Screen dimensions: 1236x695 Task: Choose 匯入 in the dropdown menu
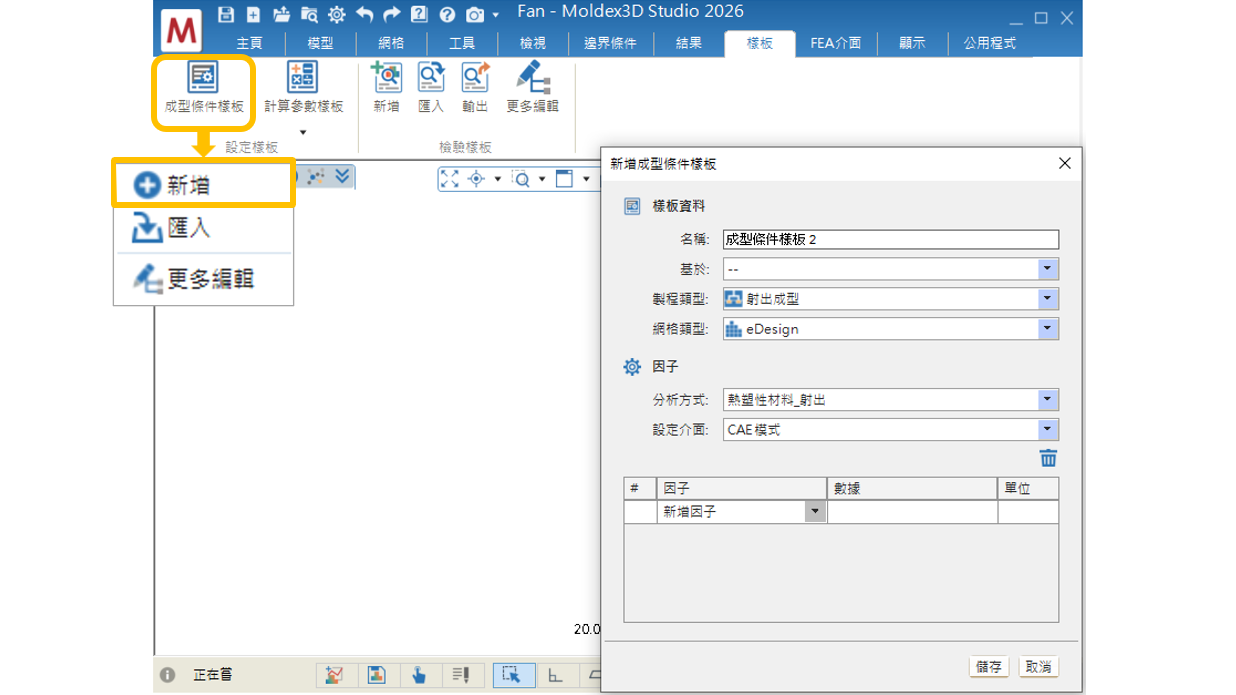(x=203, y=229)
